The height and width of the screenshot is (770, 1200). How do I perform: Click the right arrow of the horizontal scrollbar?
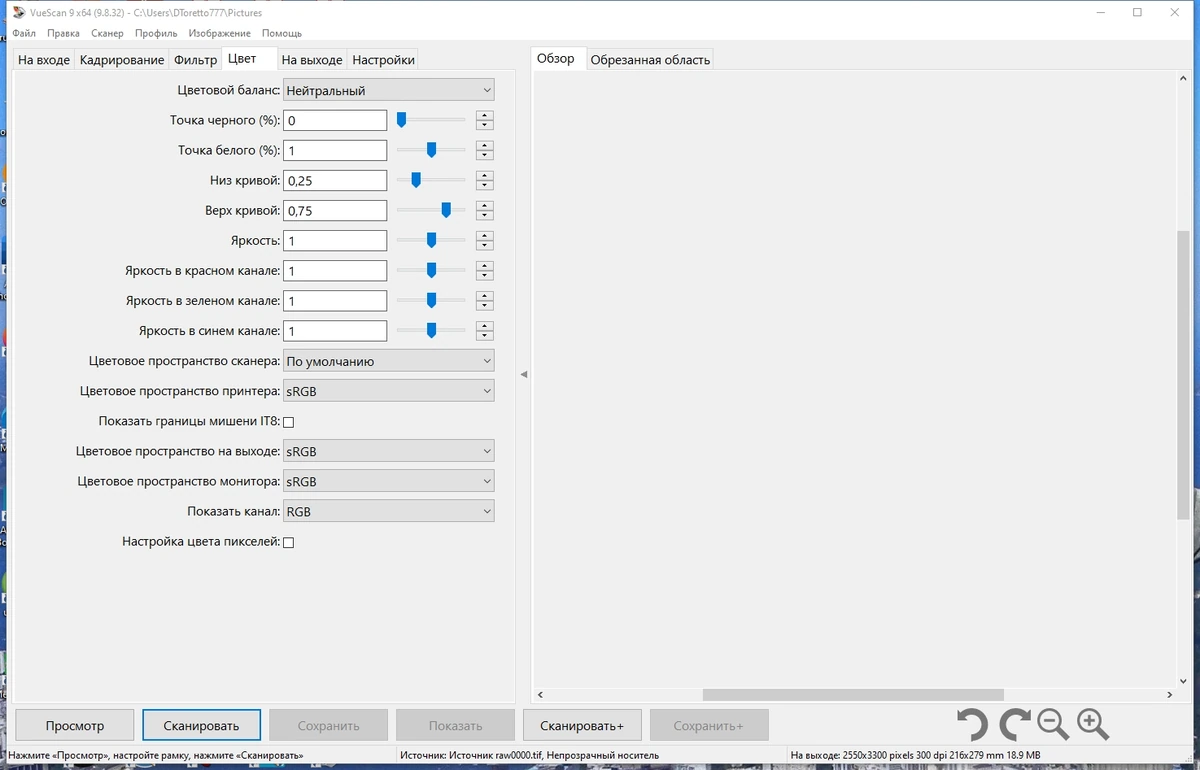(x=1170, y=695)
